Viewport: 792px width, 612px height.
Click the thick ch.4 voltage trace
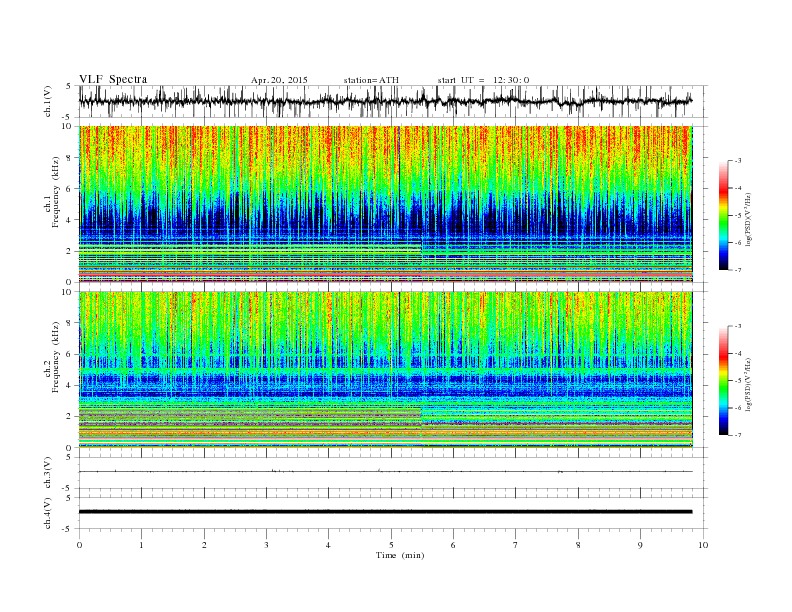[x=386, y=512]
